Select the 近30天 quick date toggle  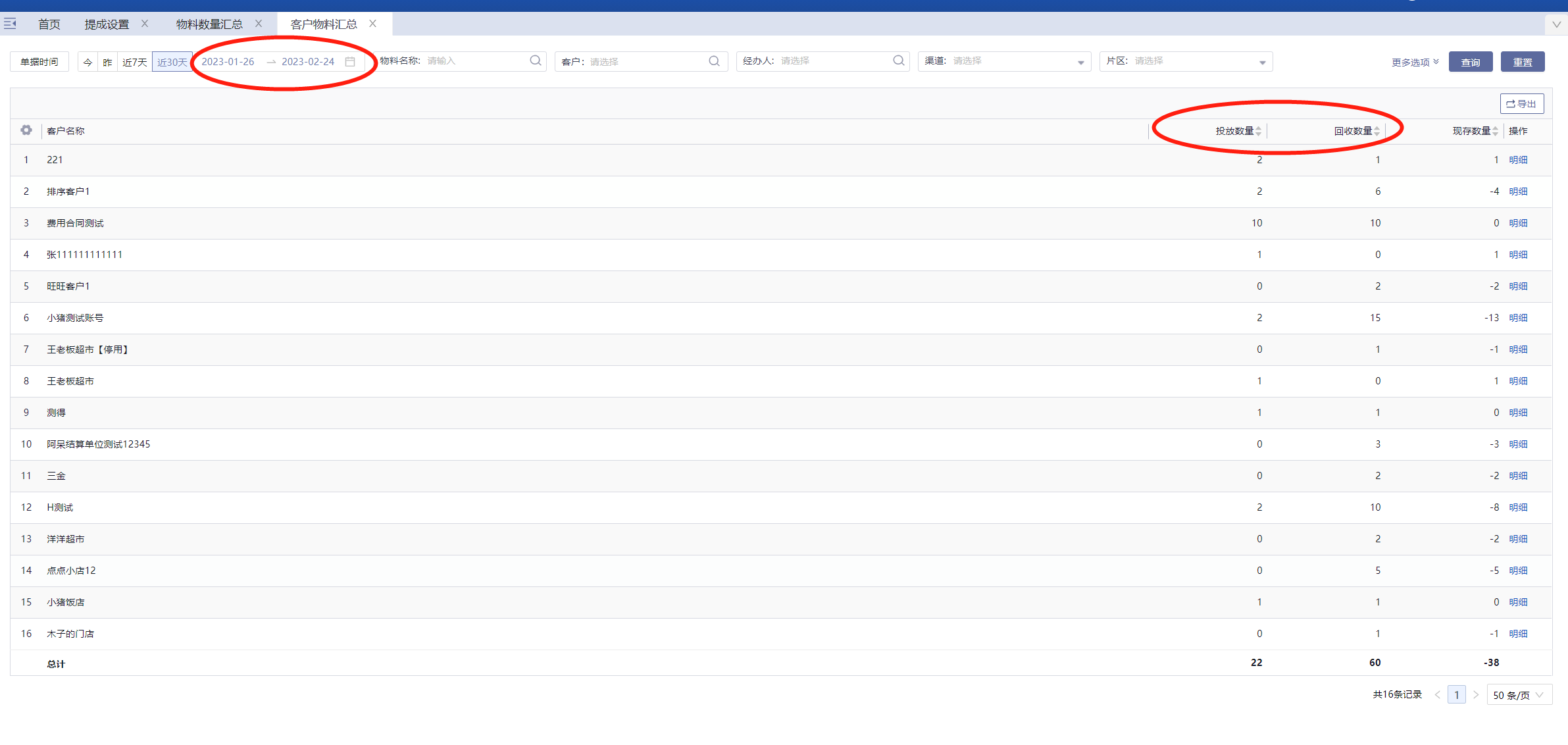click(172, 62)
